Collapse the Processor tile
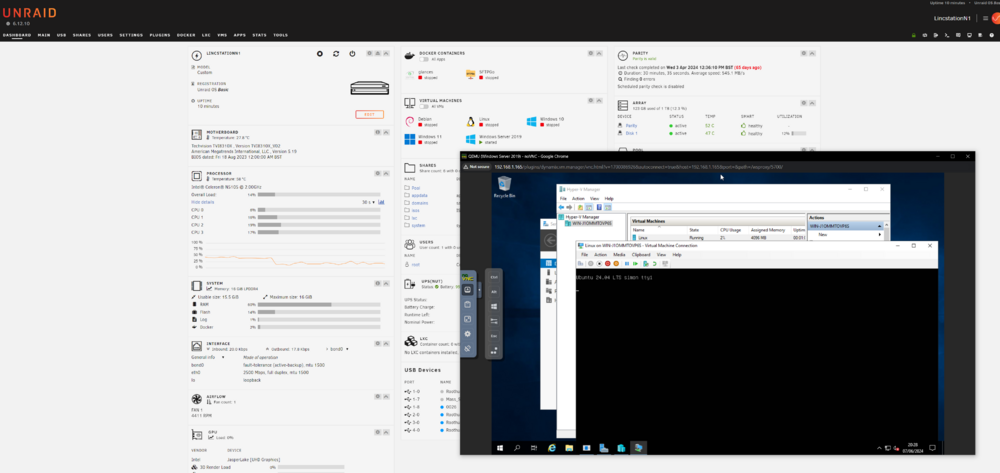Screen dimensions: 1000x473 (x=386, y=173)
